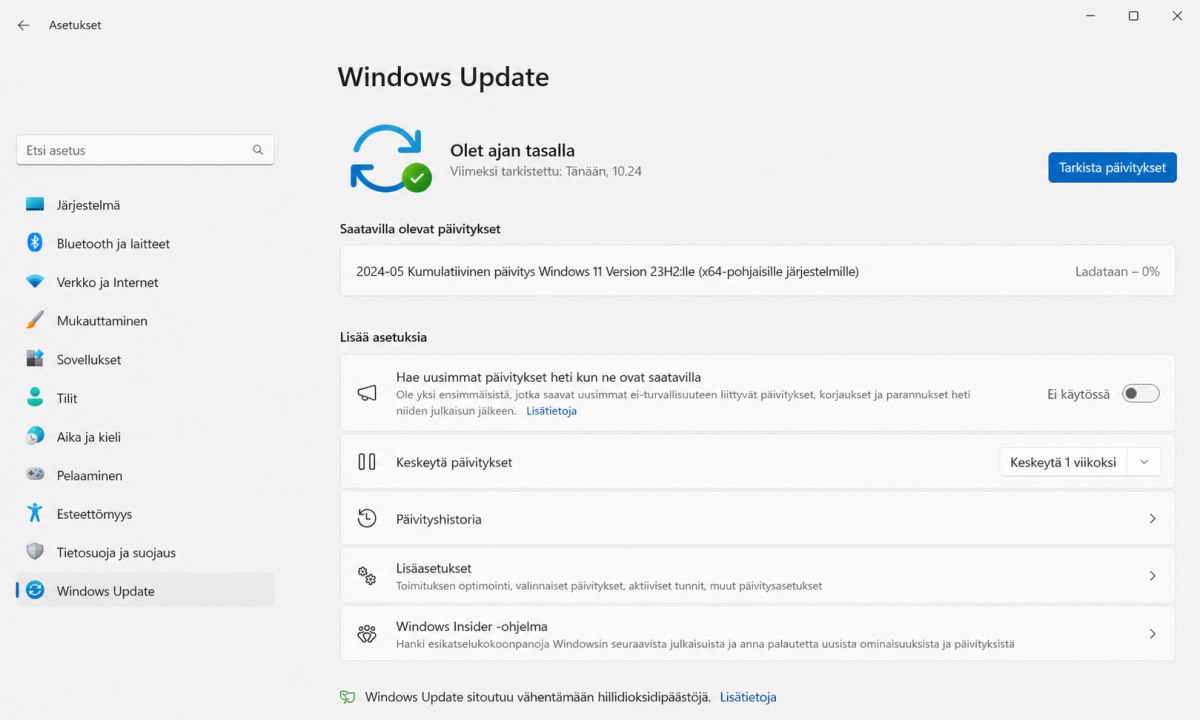The image size is (1200, 720).
Task: Open Esteettömyys category
Action: [145, 514]
